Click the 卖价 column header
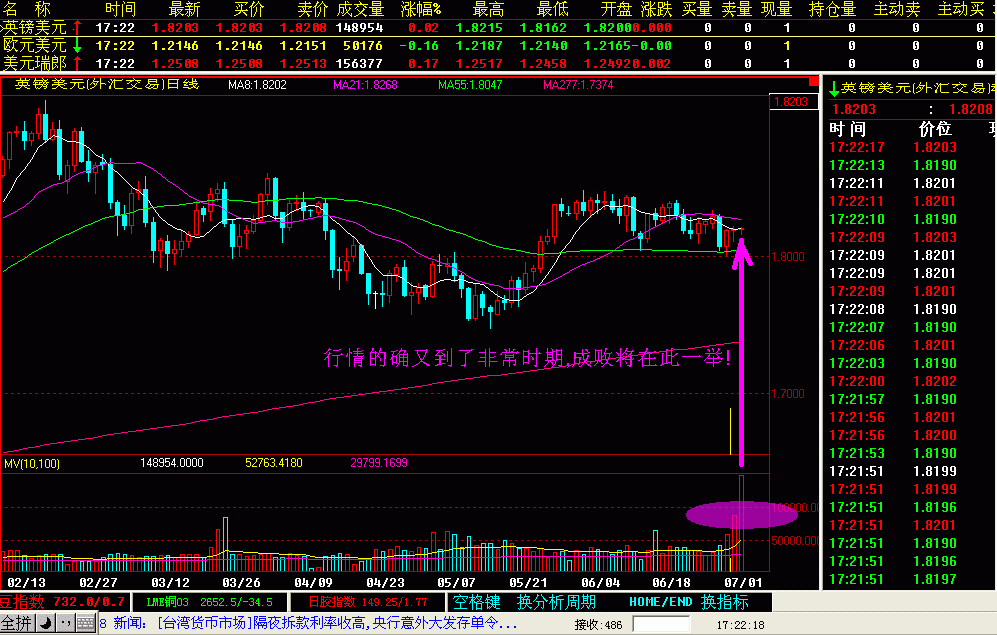The height and width of the screenshot is (635, 997). click(313, 10)
